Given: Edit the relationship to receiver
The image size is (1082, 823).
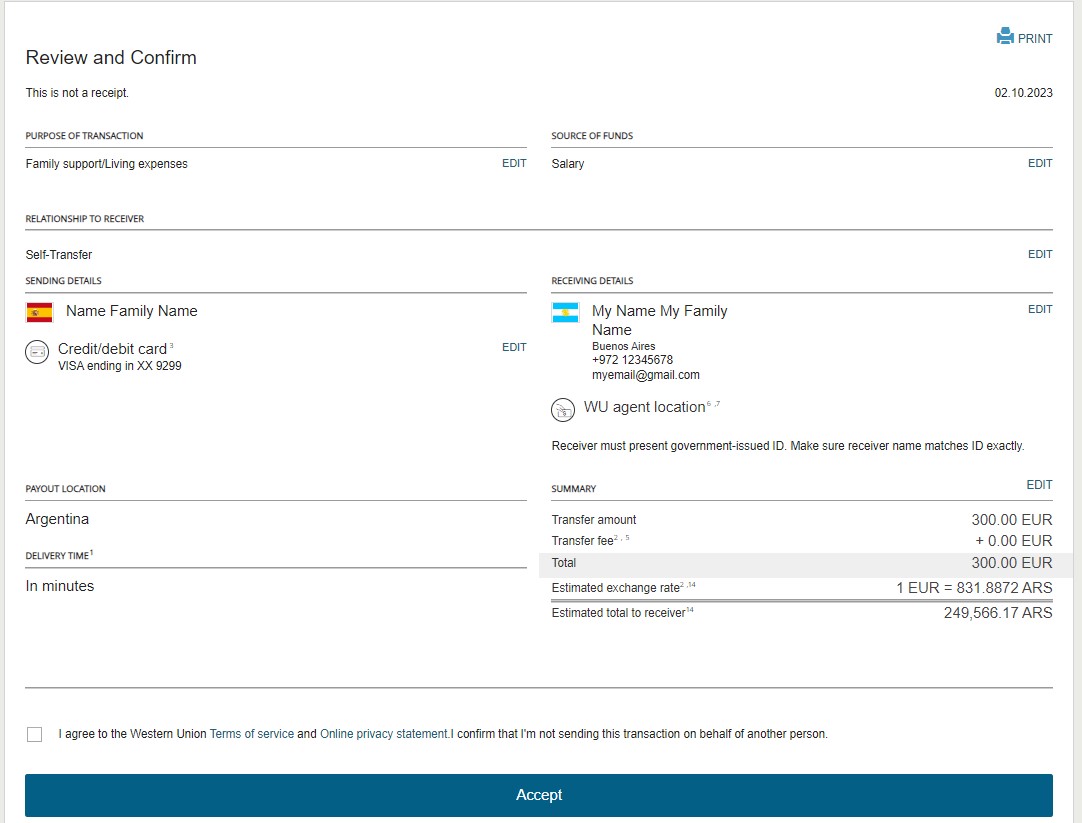Looking at the screenshot, I should click(x=1040, y=255).
